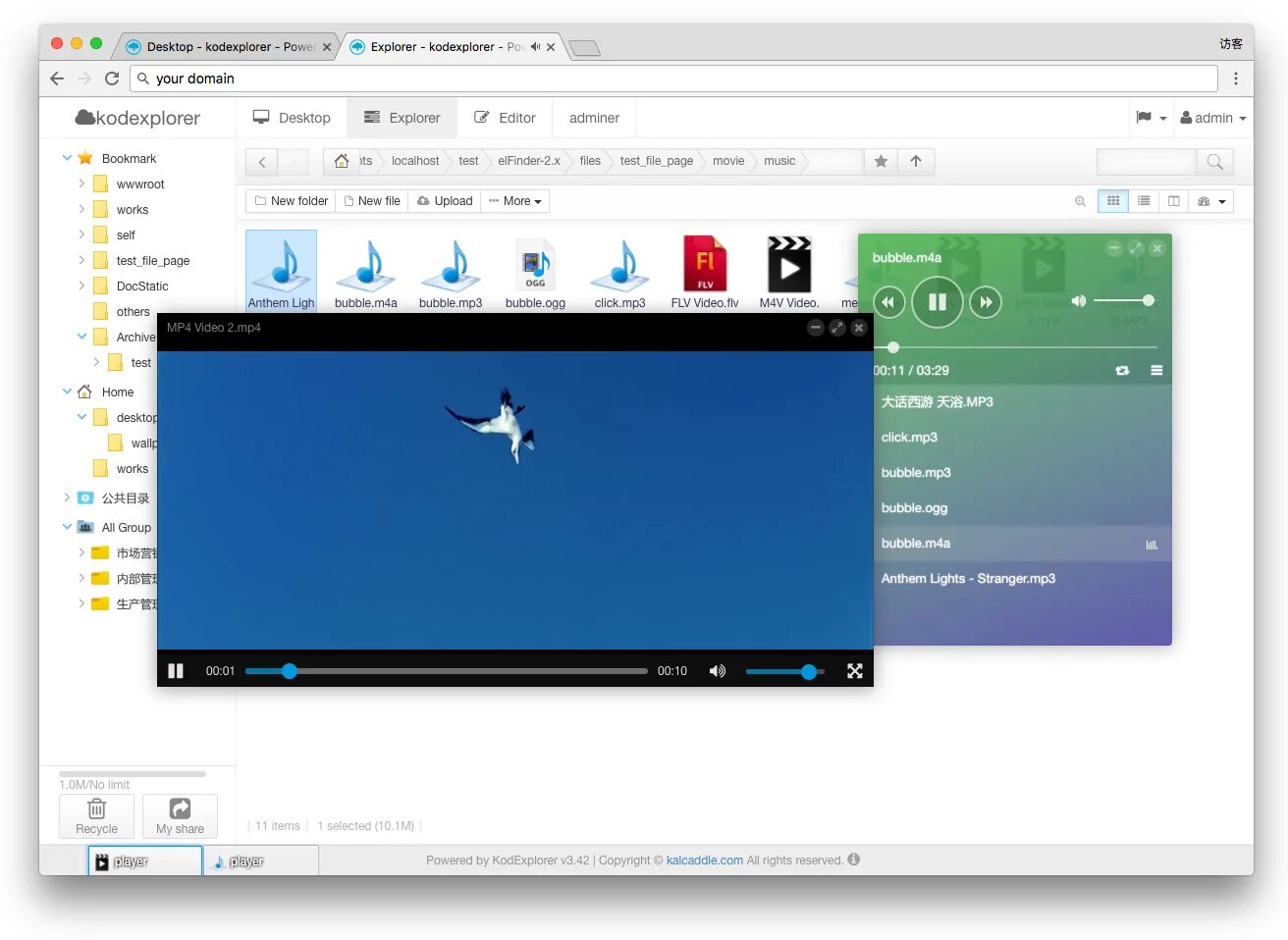
Task: Open the language flag dropdown
Action: [x=1151, y=118]
